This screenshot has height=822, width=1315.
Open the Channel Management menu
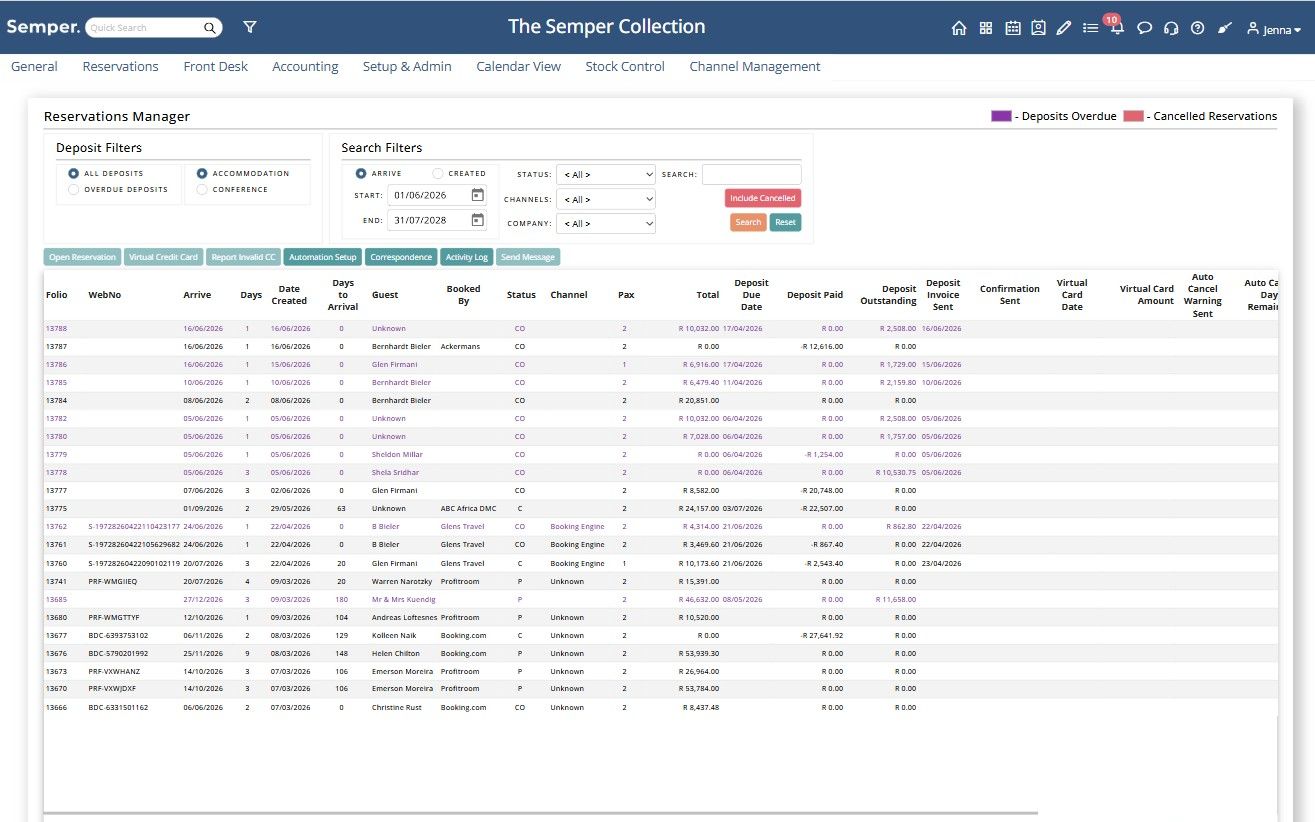pos(755,66)
